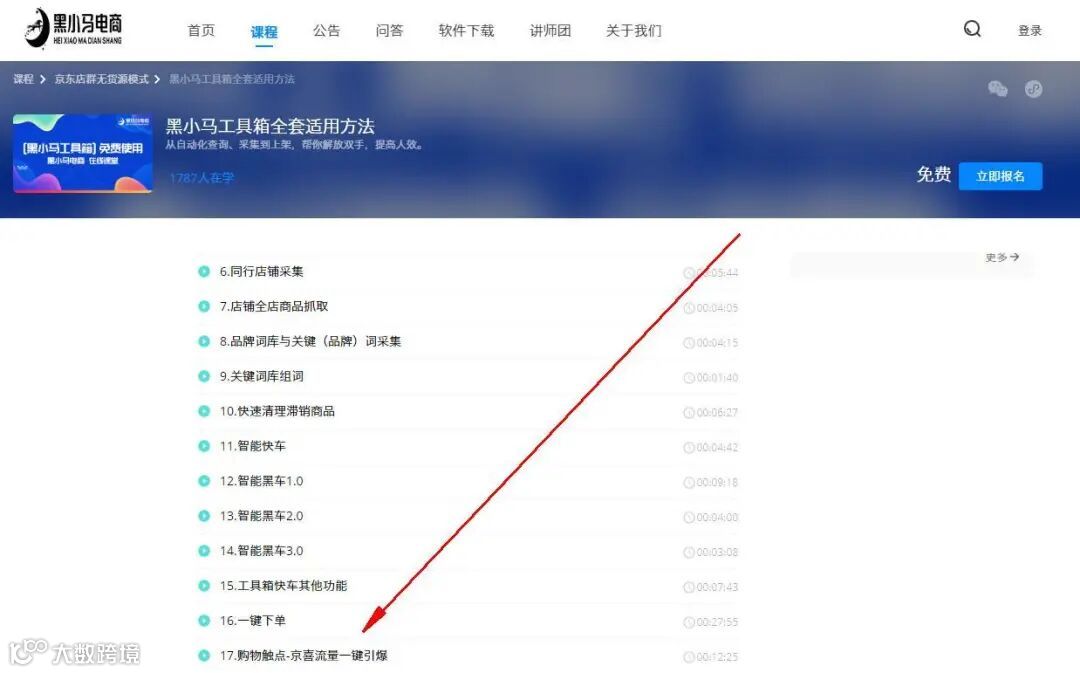Viewport: 1080px width, 673px height.
Task: Click play icon for 6.同行店铺采集
Action: click(x=204, y=271)
